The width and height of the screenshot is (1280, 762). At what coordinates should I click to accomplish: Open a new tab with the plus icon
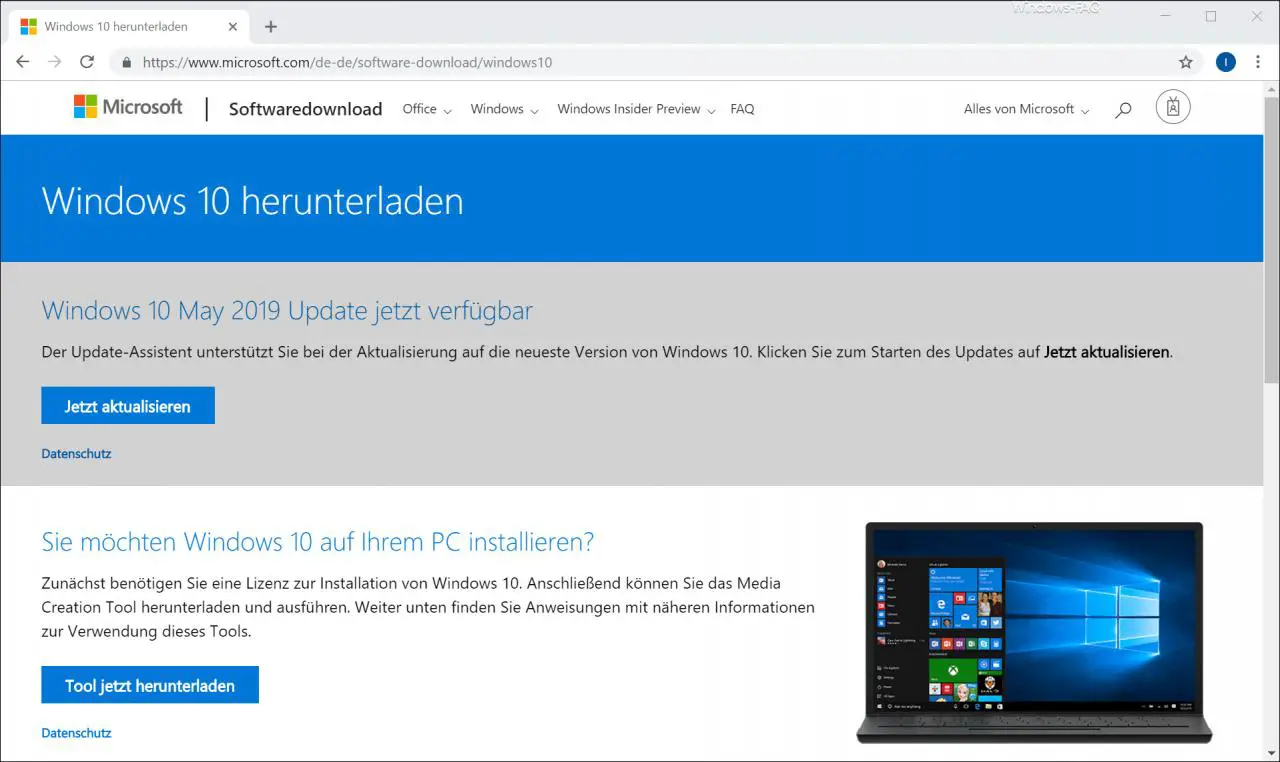pos(270,27)
